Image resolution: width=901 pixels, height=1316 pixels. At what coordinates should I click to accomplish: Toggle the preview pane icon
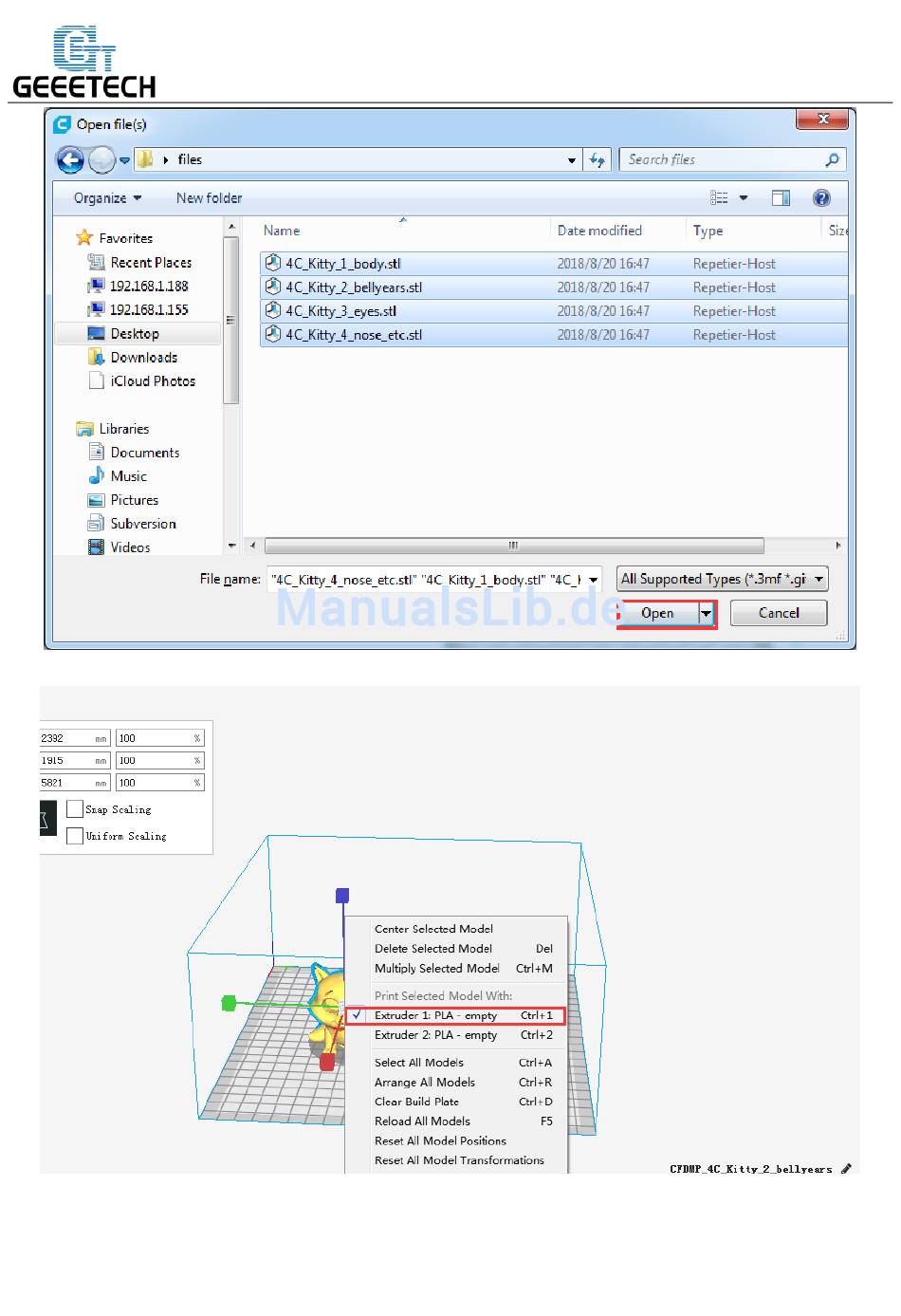point(781,198)
